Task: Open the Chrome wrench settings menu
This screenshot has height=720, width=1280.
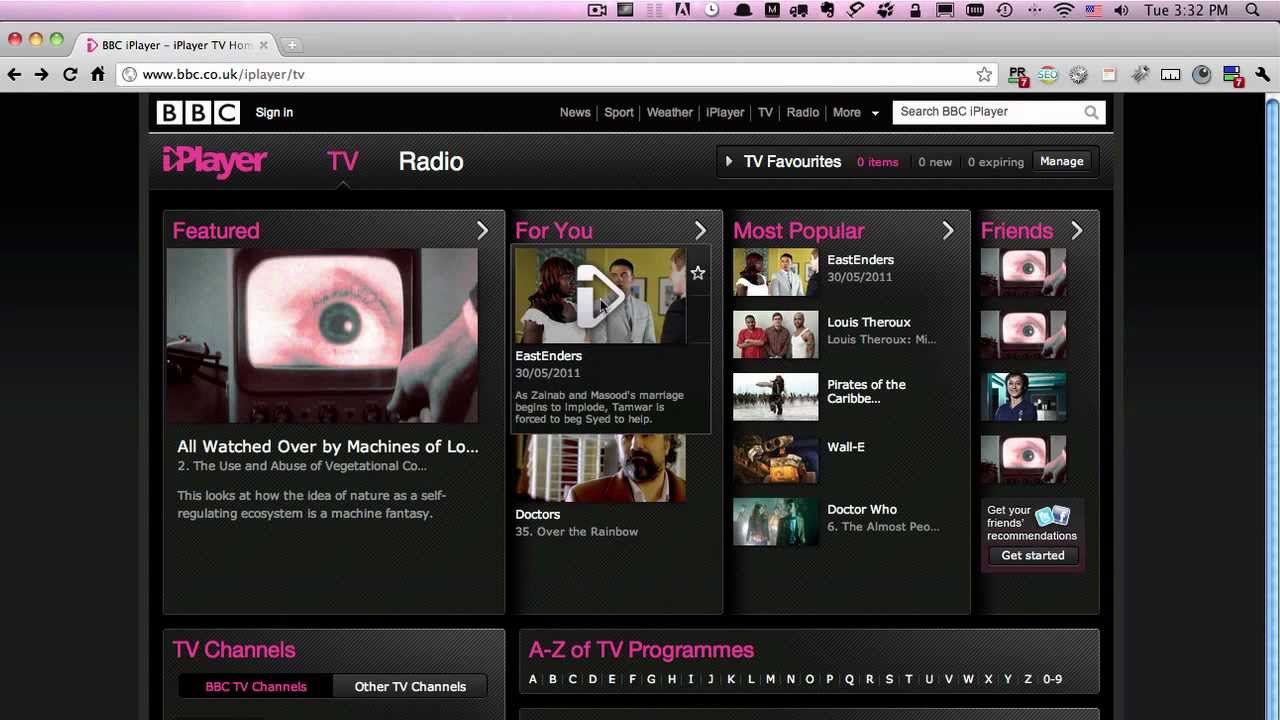Action: pos(1263,74)
